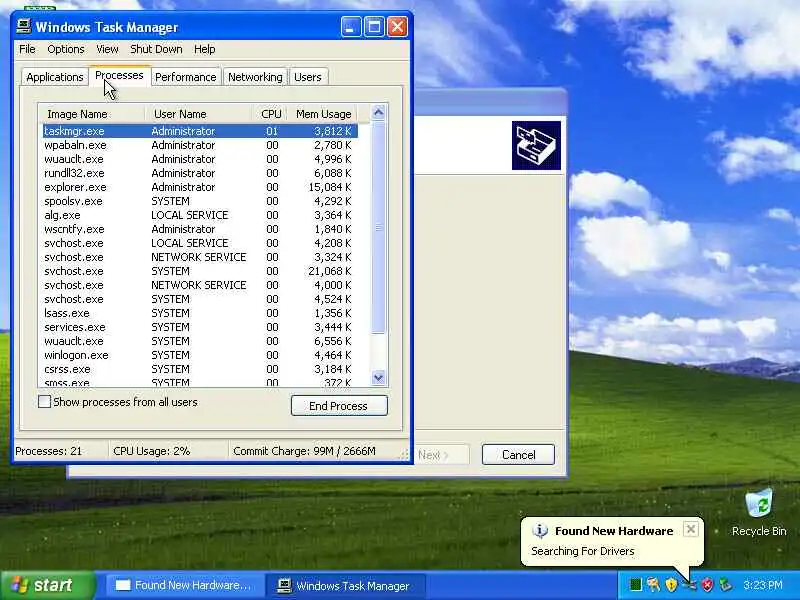Click the End Process button
The width and height of the screenshot is (800, 600).
[339, 406]
